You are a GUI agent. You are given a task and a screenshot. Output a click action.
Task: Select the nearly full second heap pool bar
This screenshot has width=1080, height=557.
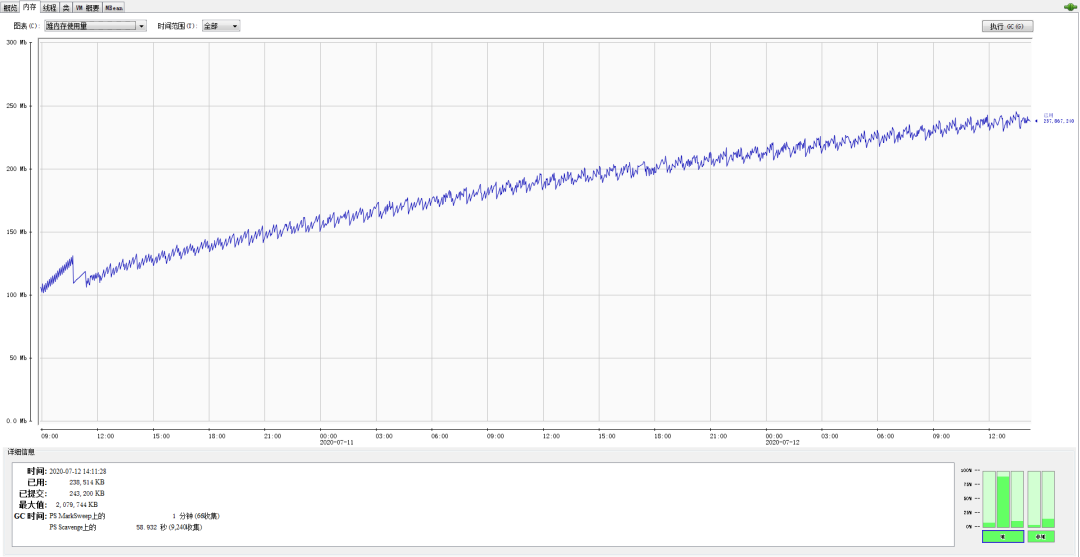point(1003,500)
